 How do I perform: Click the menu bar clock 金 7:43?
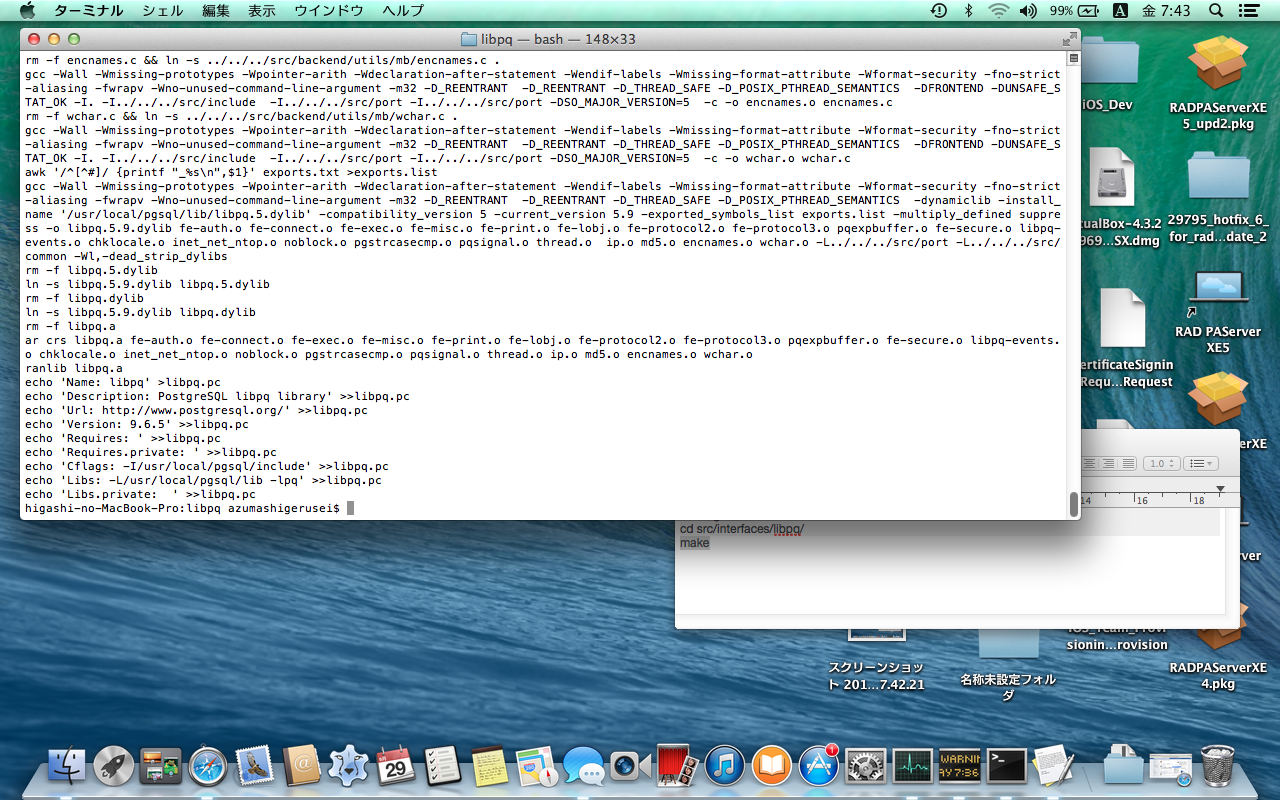(x=1167, y=11)
